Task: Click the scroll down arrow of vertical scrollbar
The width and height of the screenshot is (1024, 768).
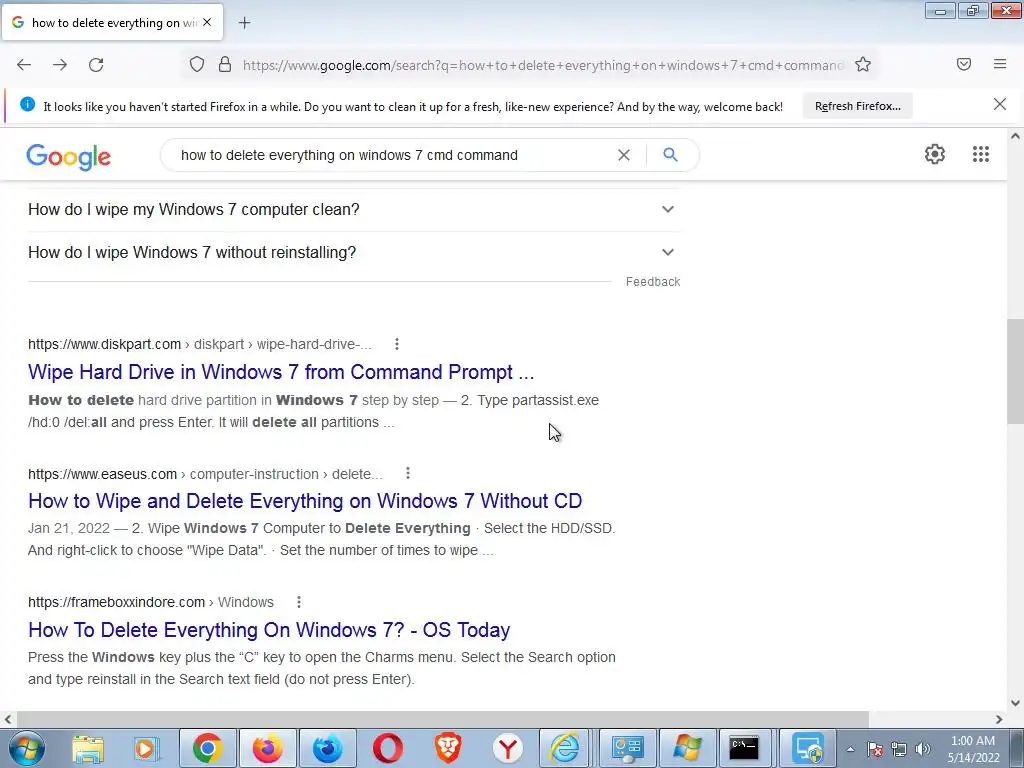Action: coord(1015,703)
